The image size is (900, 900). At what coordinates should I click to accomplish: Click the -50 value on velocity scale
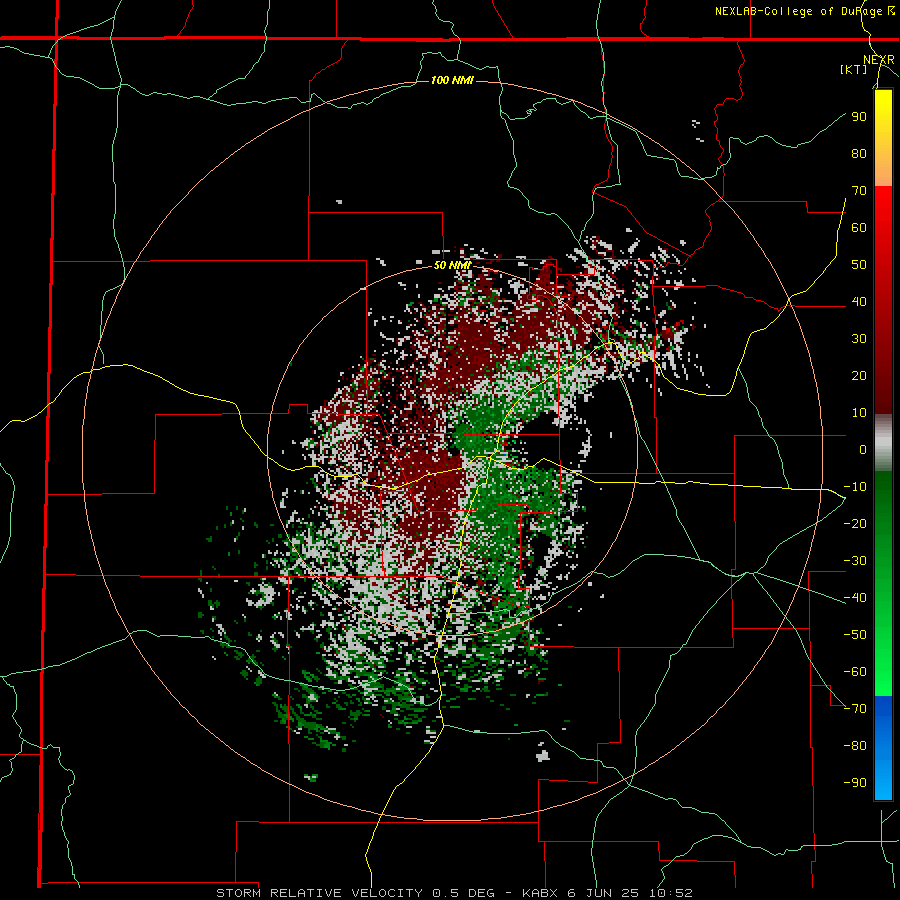[855, 634]
